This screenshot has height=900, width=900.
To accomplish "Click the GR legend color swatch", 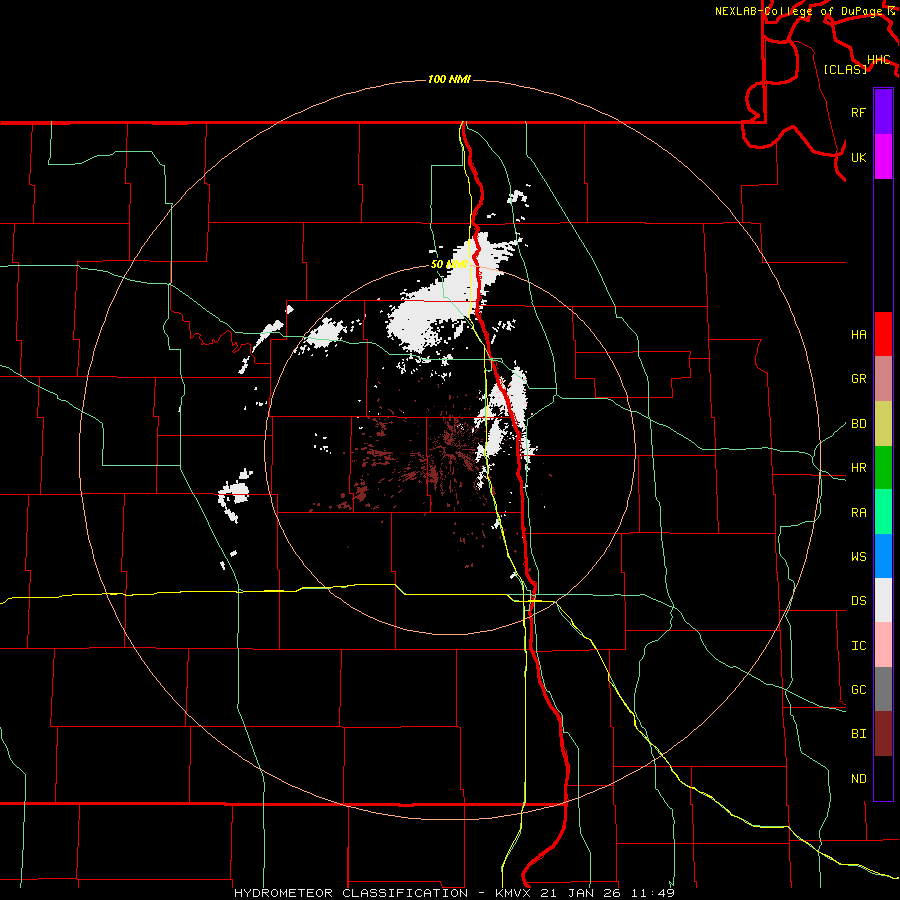I will pos(883,378).
